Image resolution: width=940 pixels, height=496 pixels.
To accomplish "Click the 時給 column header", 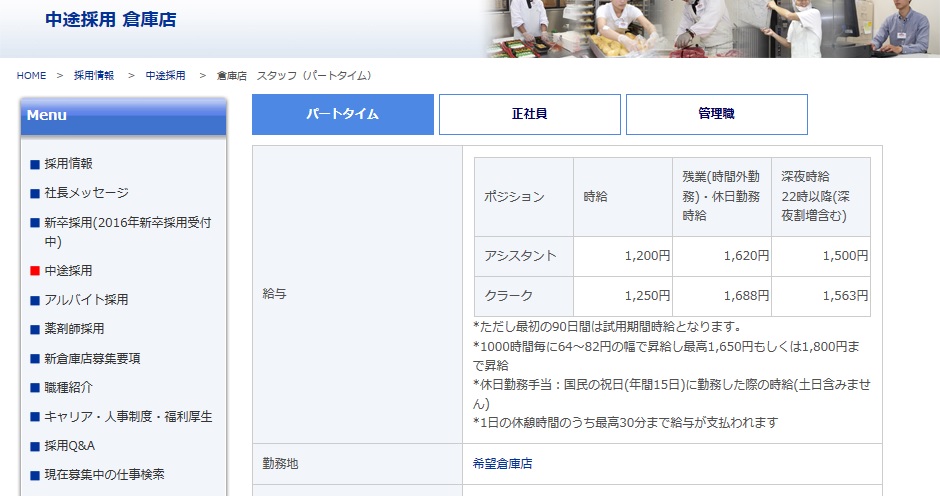I will [x=623, y=197].
